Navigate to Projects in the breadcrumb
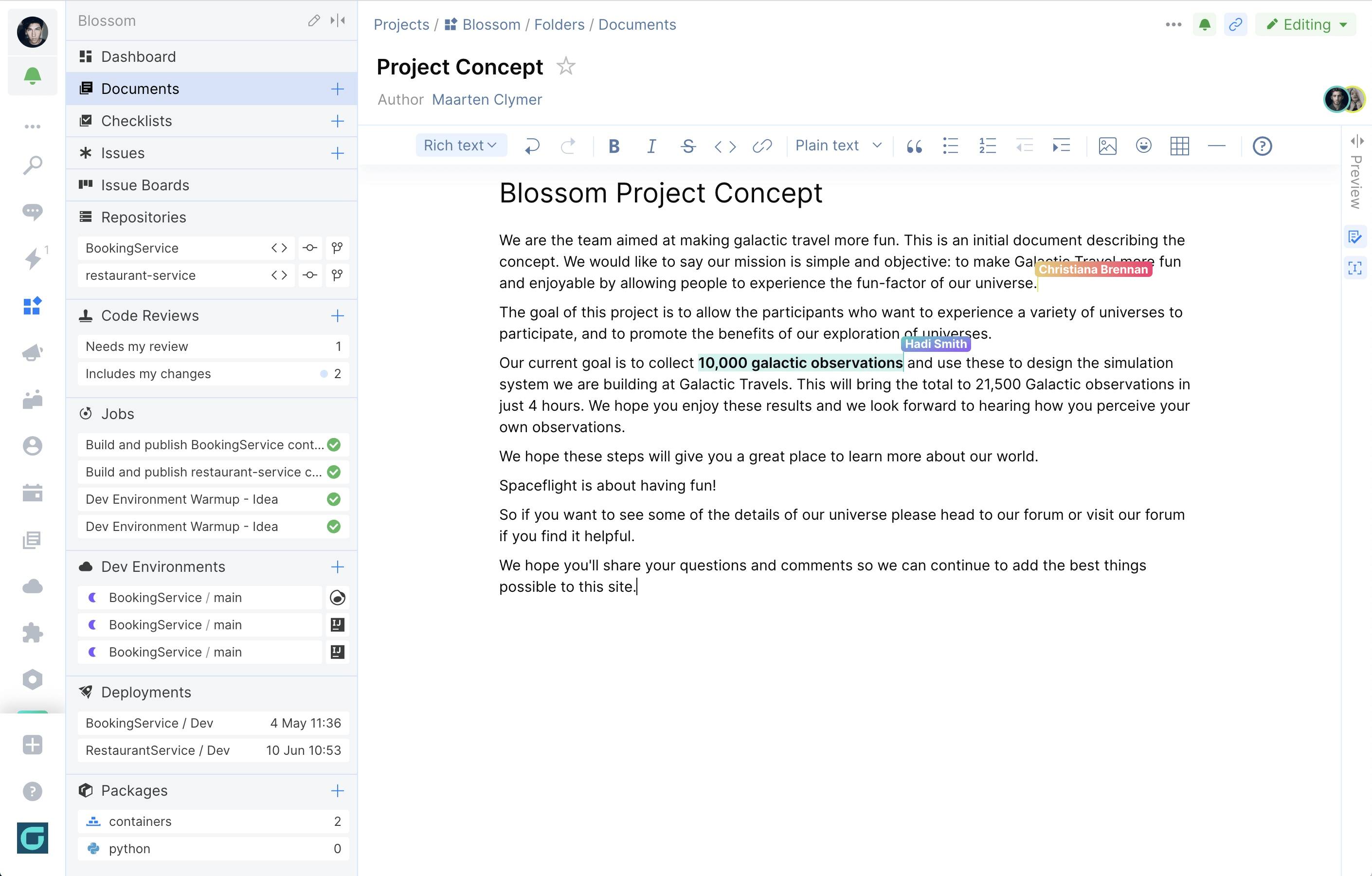 pos(401,24)
